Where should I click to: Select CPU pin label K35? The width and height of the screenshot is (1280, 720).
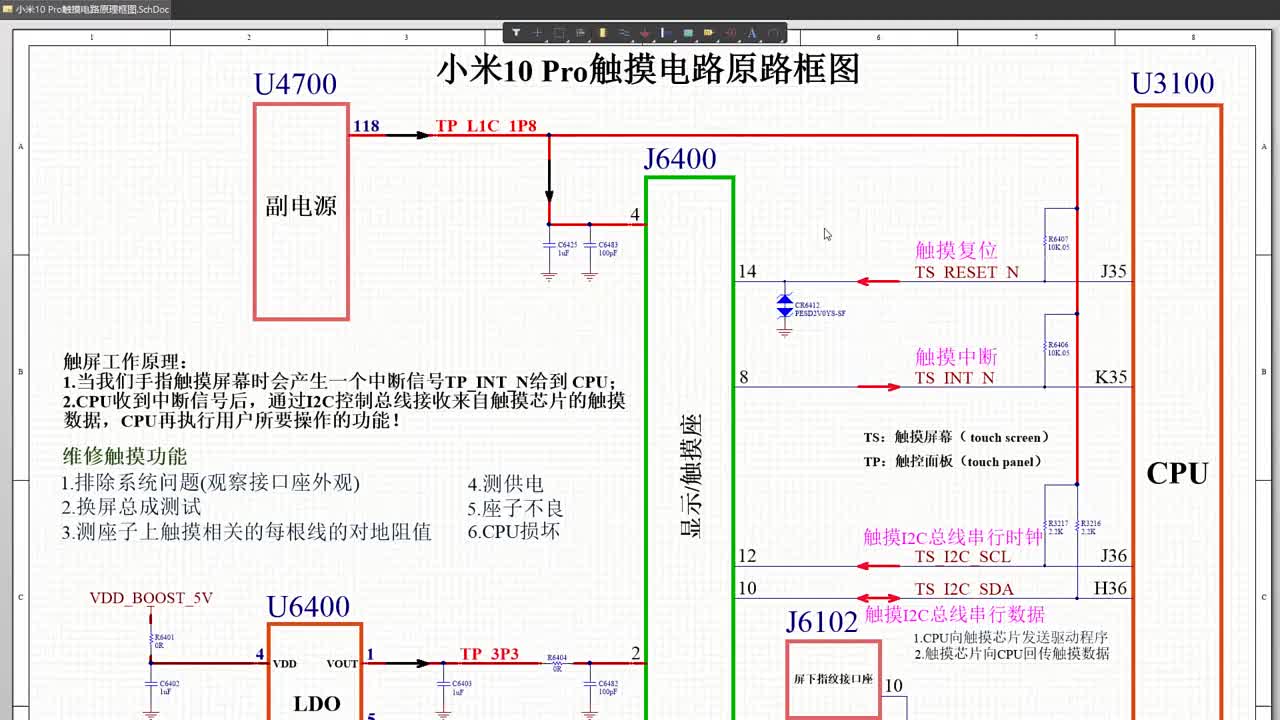click(x=1111, y=377)
